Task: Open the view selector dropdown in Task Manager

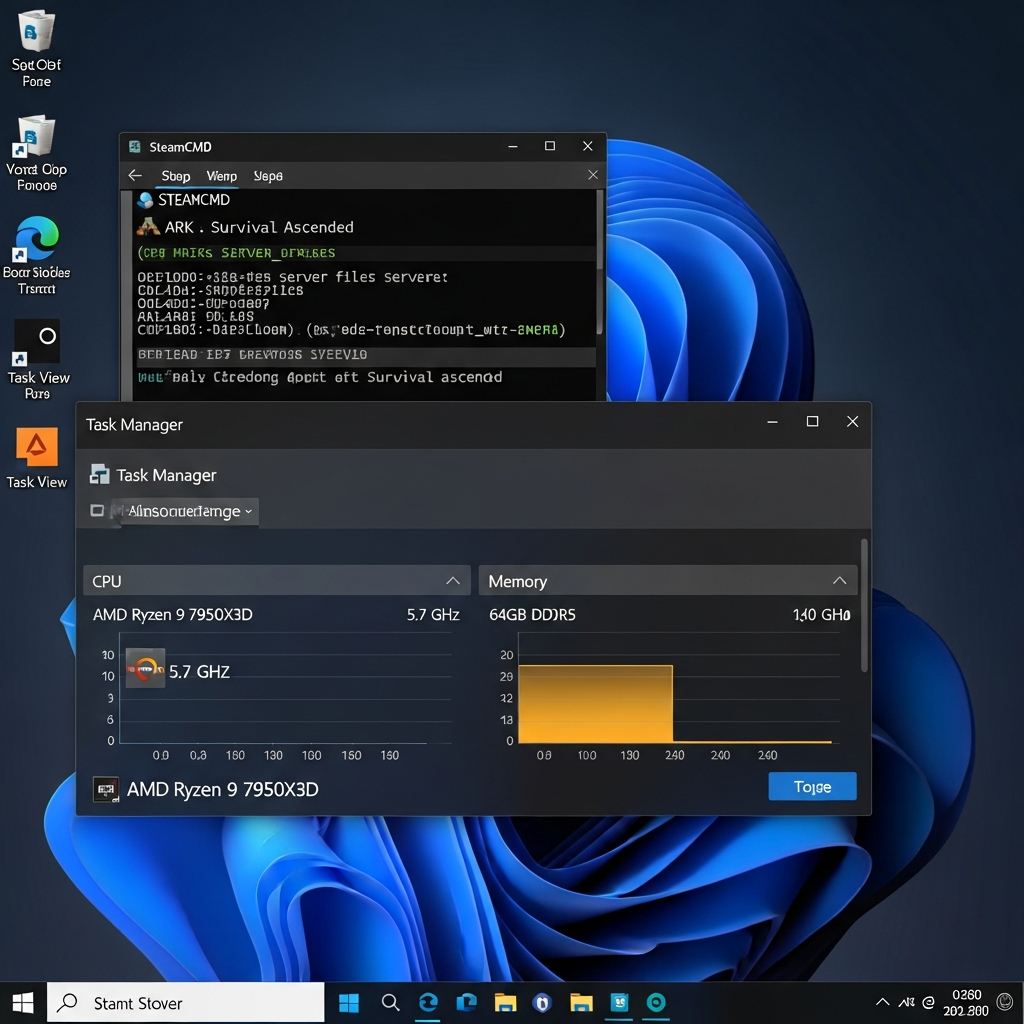Action: [185, 510]
